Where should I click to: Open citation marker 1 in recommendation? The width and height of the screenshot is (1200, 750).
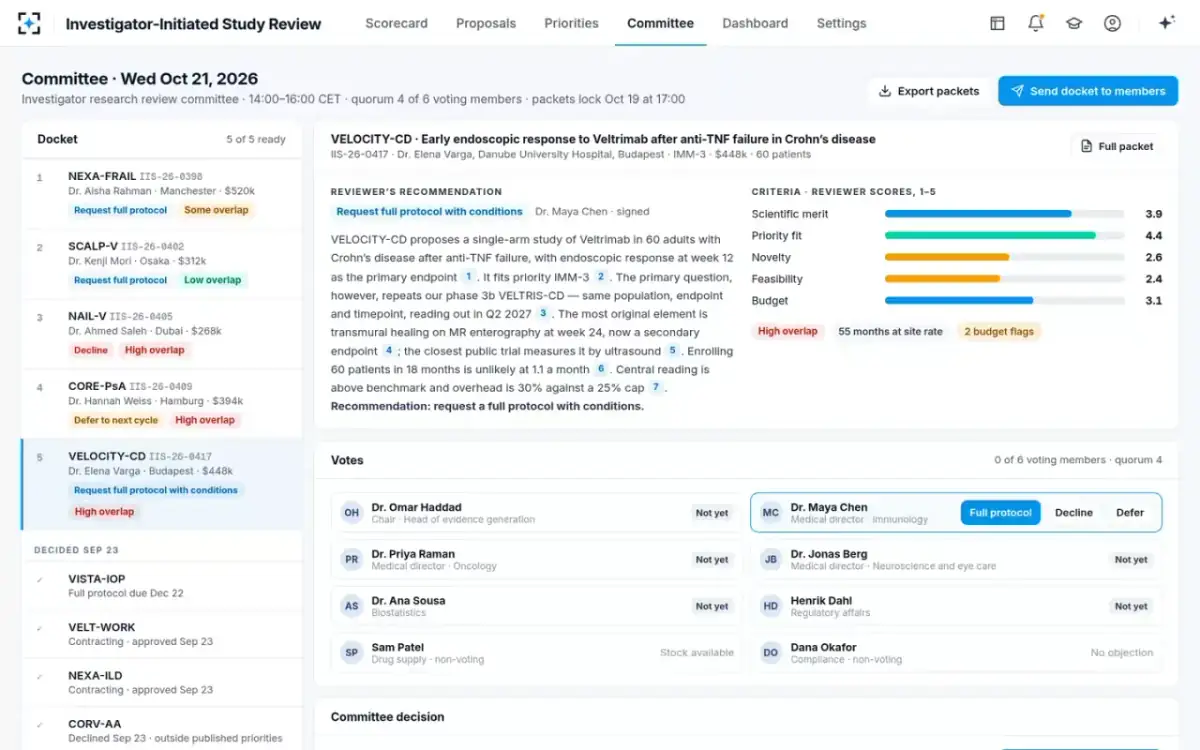pos(468,277)
